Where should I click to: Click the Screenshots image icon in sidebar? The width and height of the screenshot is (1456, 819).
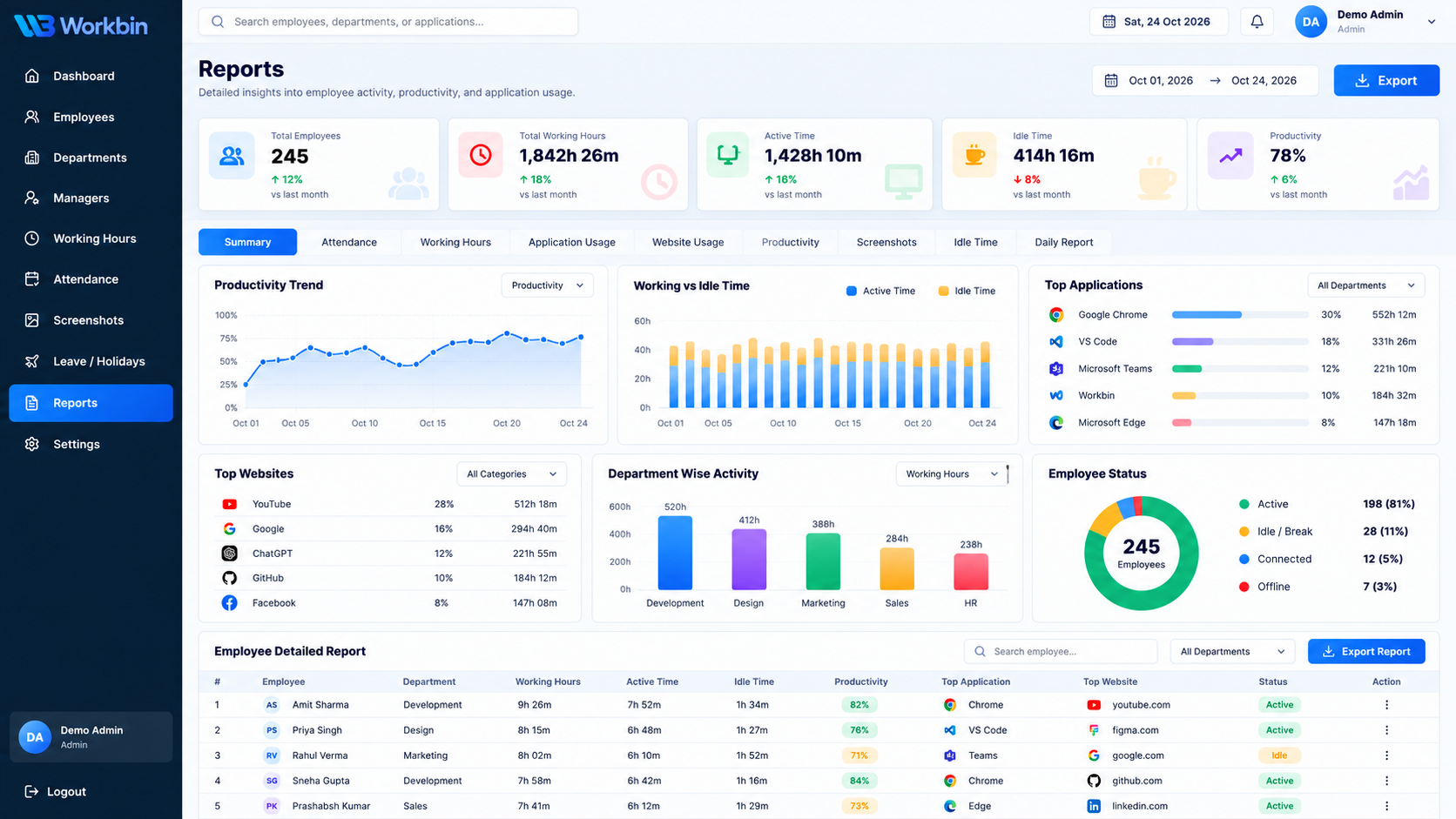(32, 320)
